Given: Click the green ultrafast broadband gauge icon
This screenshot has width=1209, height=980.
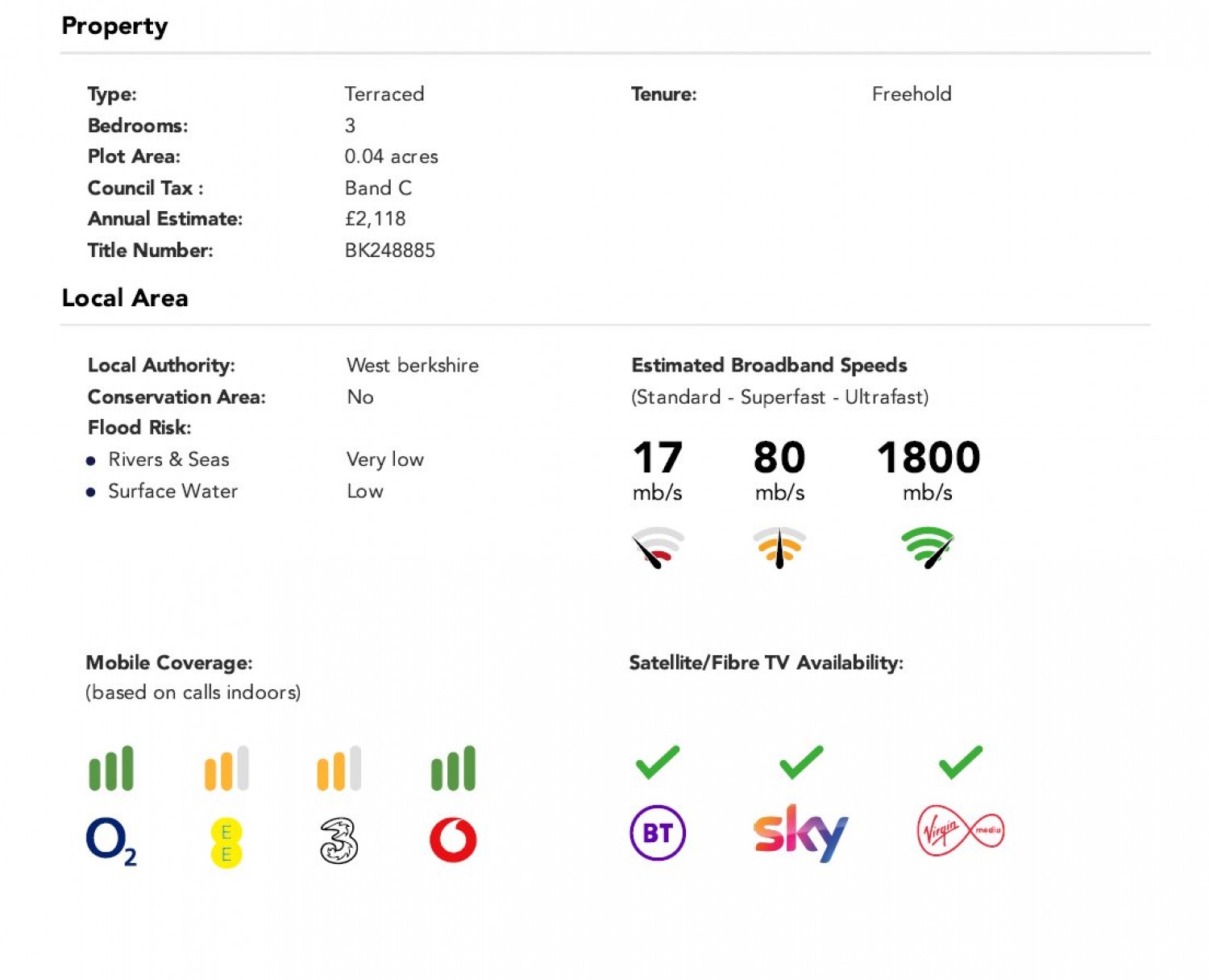Looking at the screenshot, I should (928, 547).
